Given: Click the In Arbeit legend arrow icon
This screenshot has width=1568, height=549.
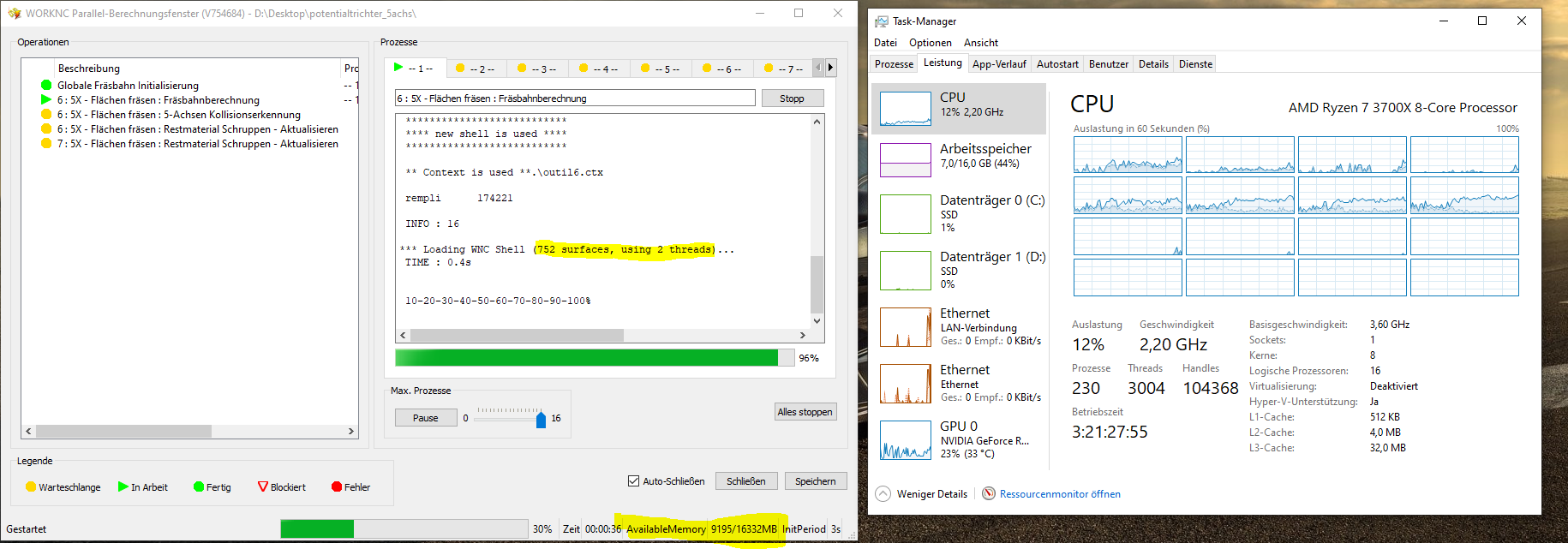Looking at the screenshot, I should pos(123,486).
